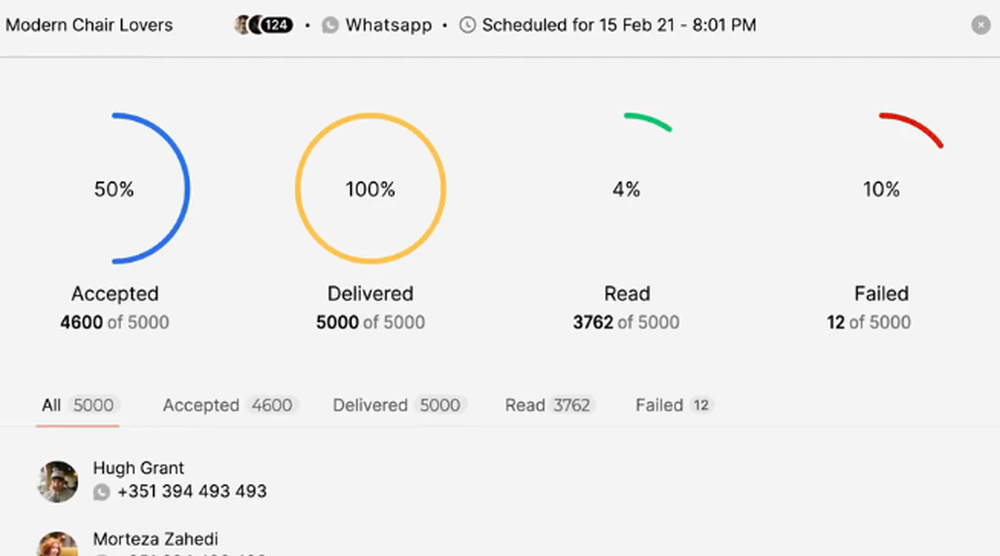
Task: Click WhatsApp icon next to Hugh Grant's number
Action: tap(101, 492)
